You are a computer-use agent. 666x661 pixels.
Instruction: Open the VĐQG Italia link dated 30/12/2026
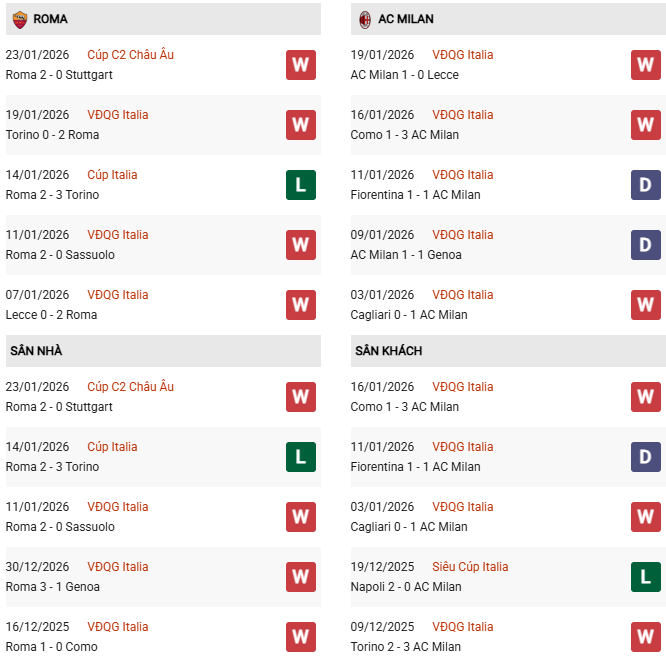tap(118, 567)
